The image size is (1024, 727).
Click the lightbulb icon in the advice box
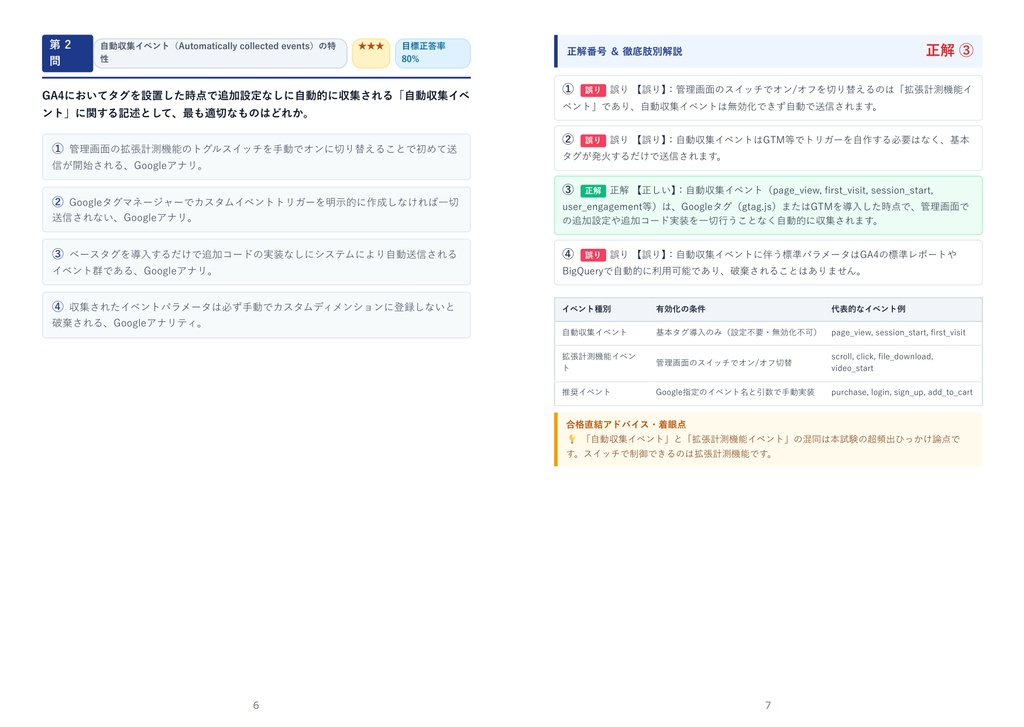pos(572,440)
